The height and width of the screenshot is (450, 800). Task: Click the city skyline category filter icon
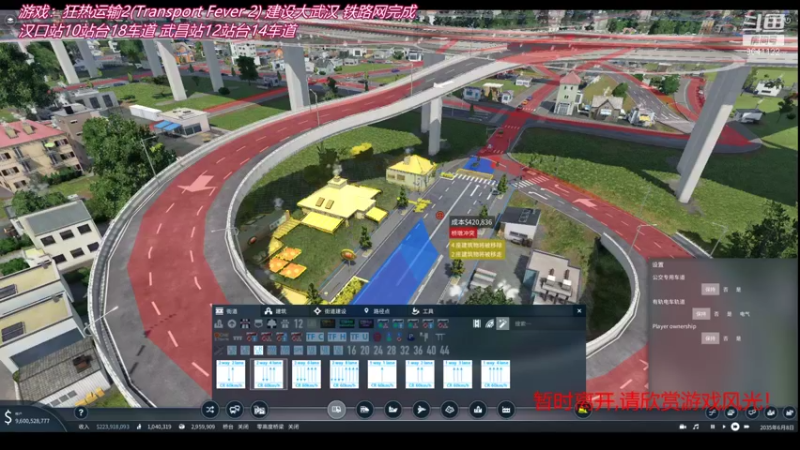point(219,323)
